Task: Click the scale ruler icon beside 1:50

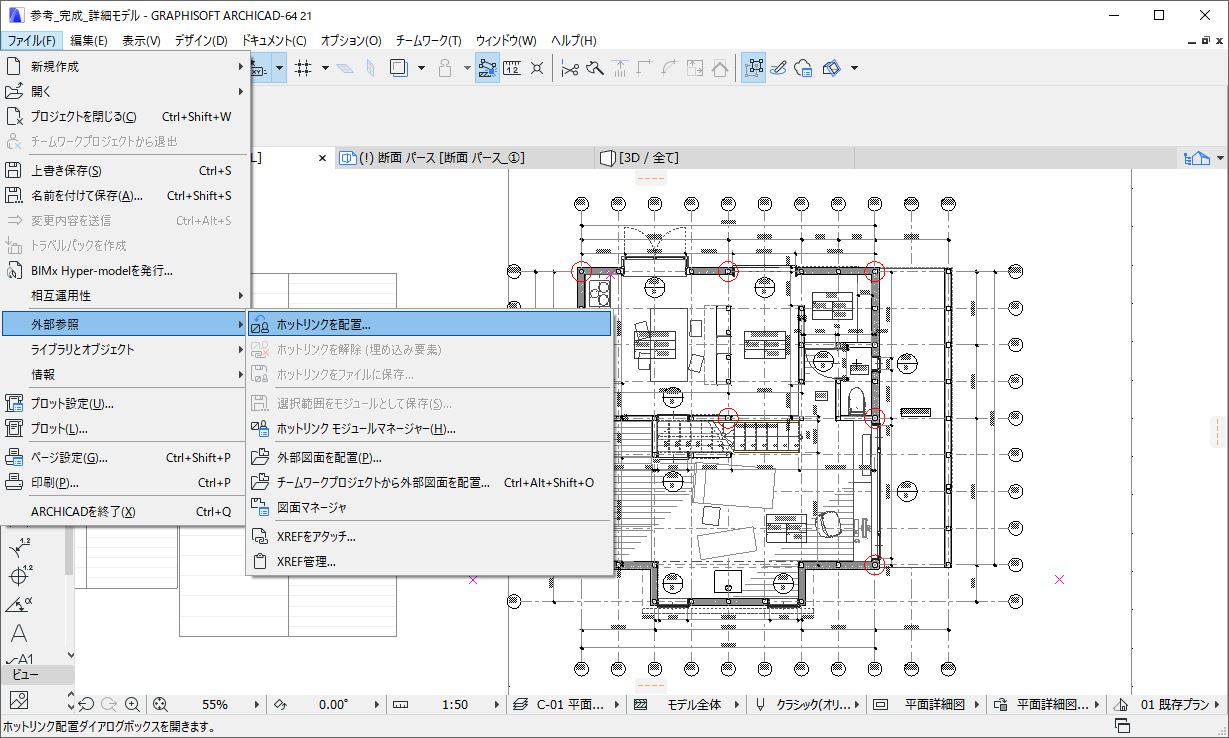Action: (x=398, y=704)
